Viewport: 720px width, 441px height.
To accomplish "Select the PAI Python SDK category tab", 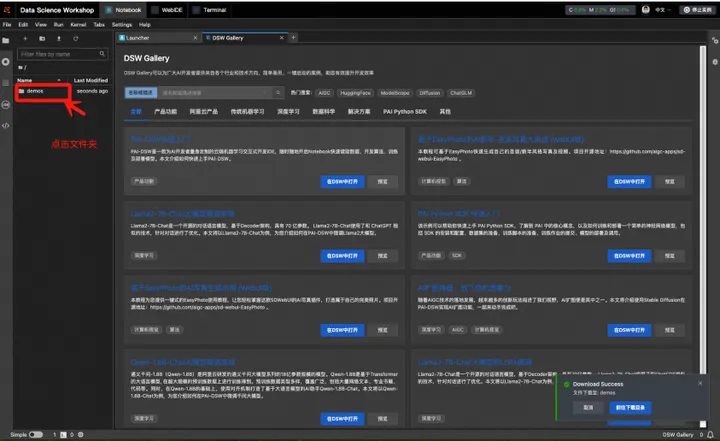I will click(405, 112).
